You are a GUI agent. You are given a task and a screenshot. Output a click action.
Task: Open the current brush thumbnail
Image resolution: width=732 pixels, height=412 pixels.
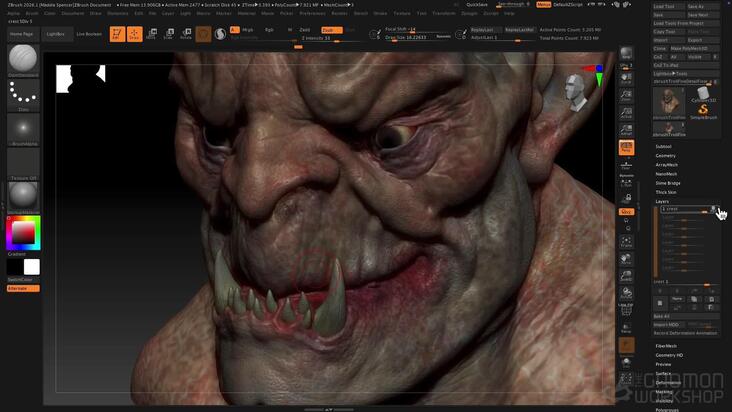point(23,60)
